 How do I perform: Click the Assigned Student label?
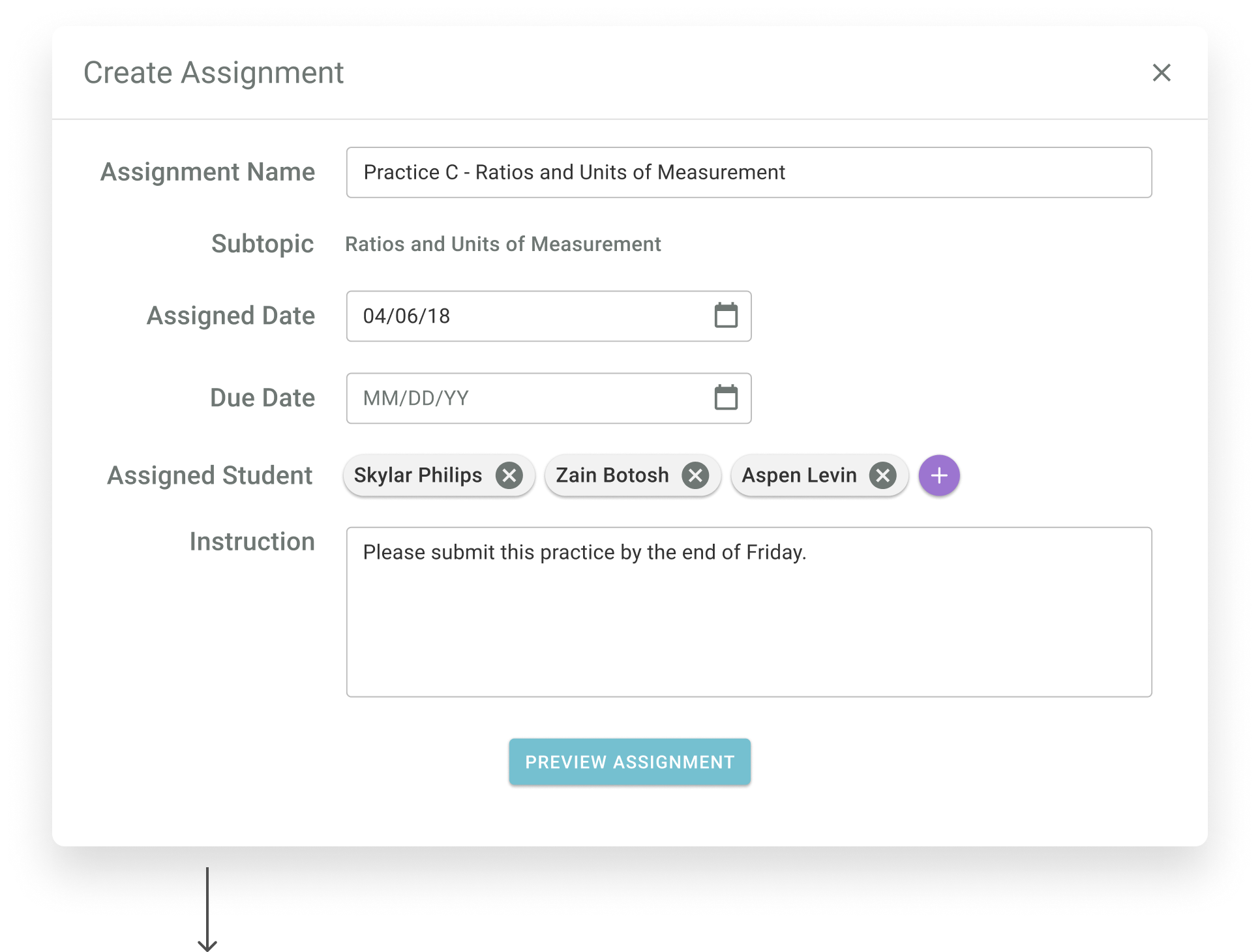[x=210, y=475]
